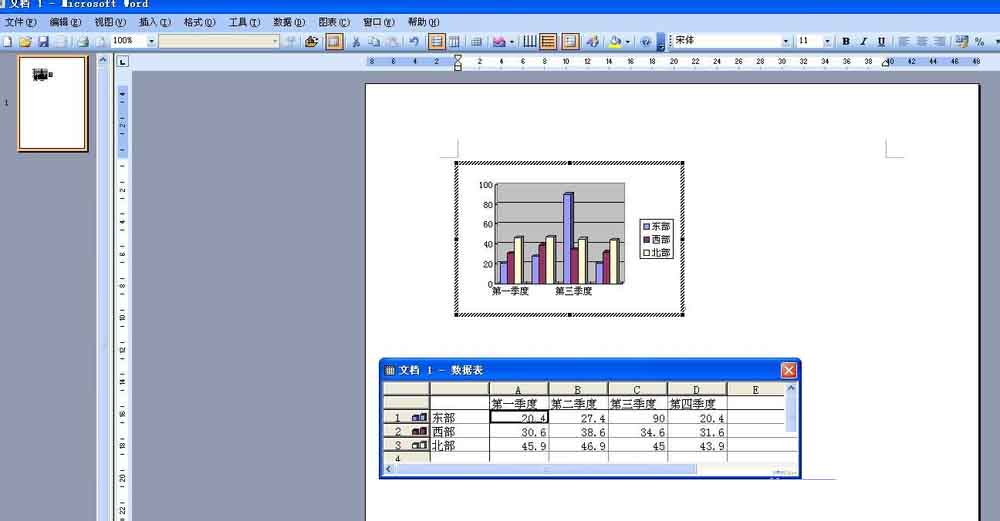
Task: Open the zoom 100% dropdown
Action: 151,41
